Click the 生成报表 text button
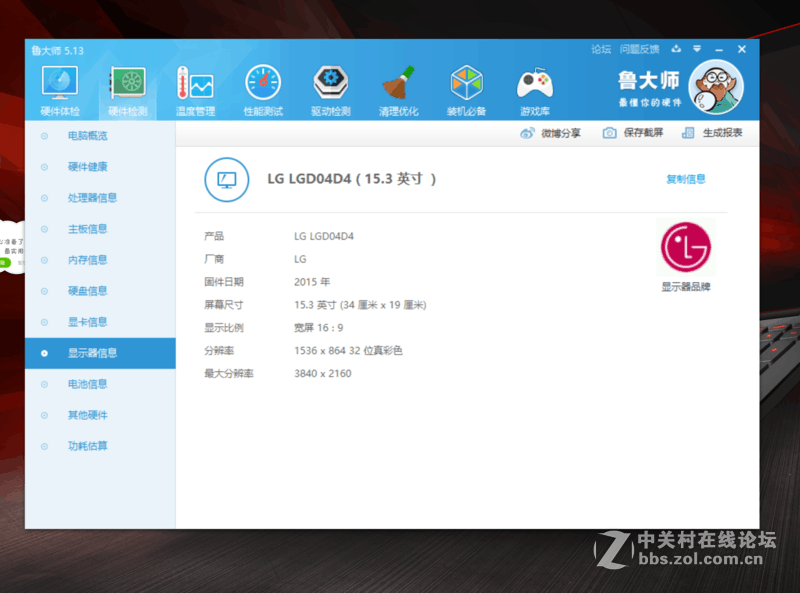 722,133
